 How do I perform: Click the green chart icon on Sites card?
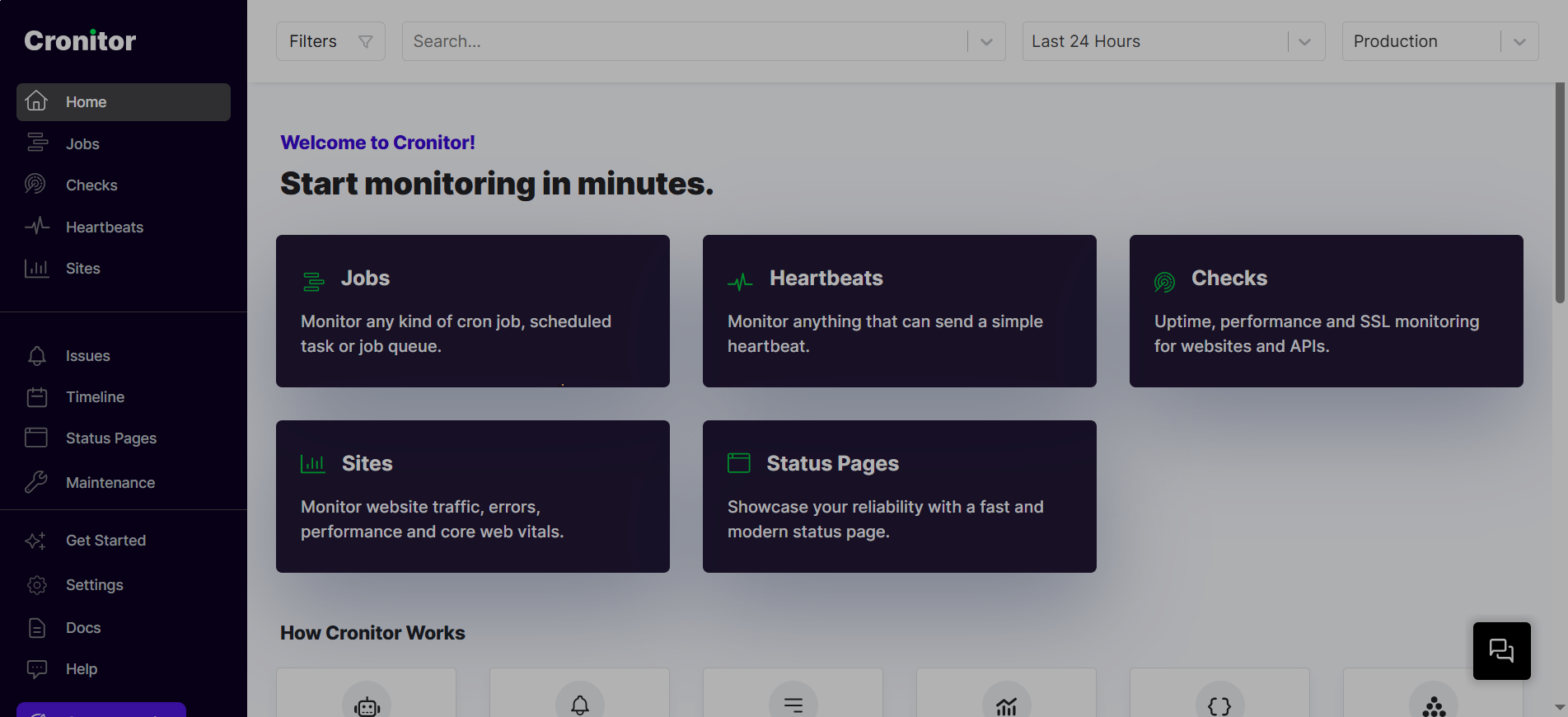coord(313,463)
